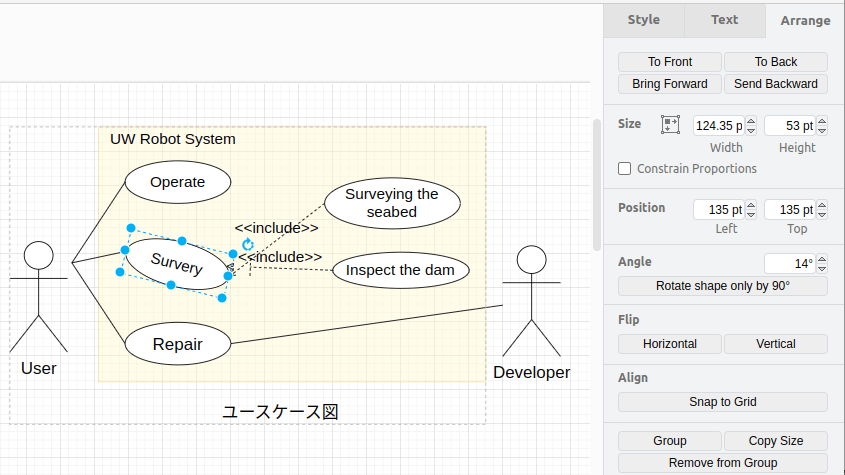845x475 pixels.
Task: Open the Arrange tab
Action: (805, 20)
